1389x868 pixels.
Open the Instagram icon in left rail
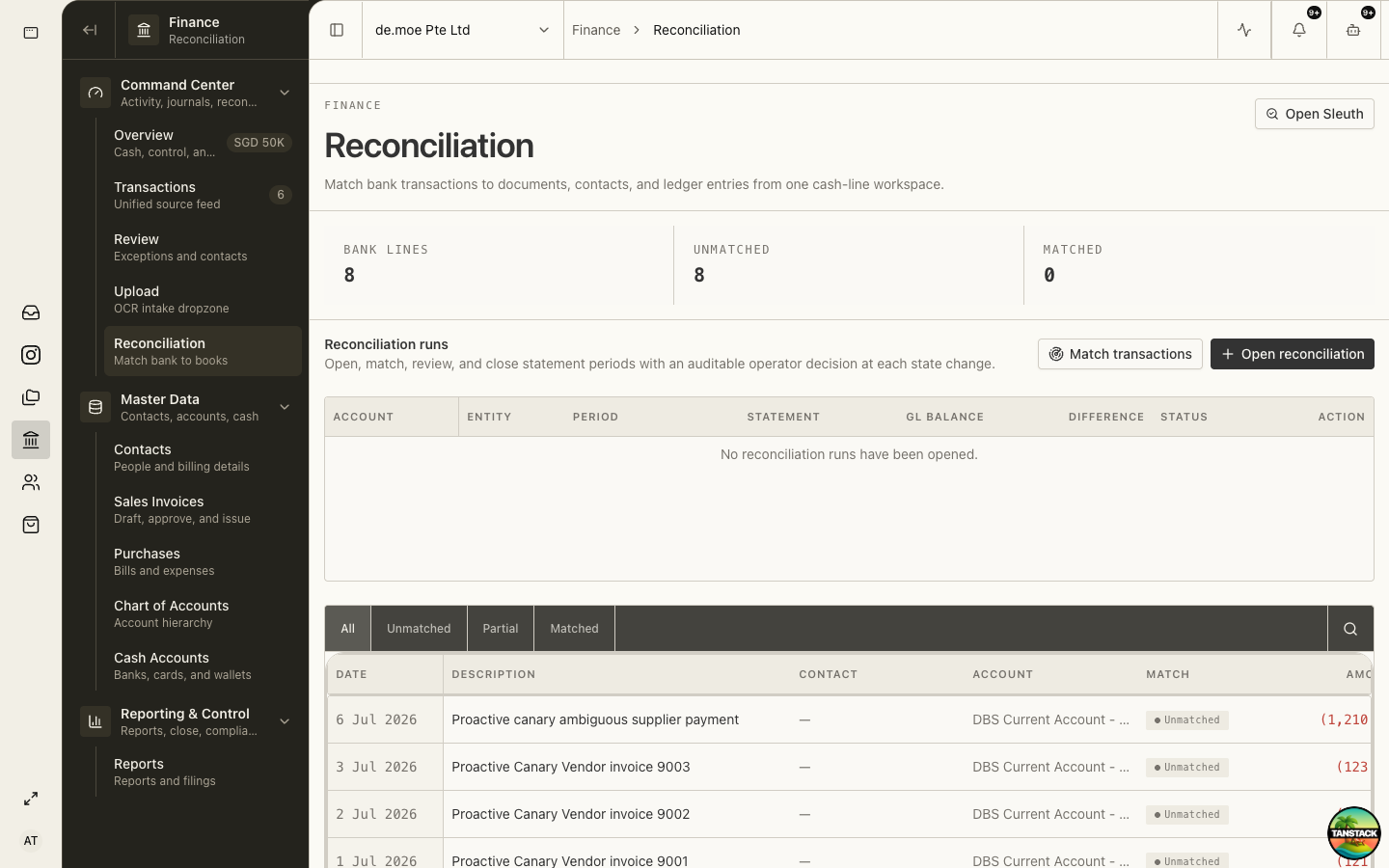(31, 355)
